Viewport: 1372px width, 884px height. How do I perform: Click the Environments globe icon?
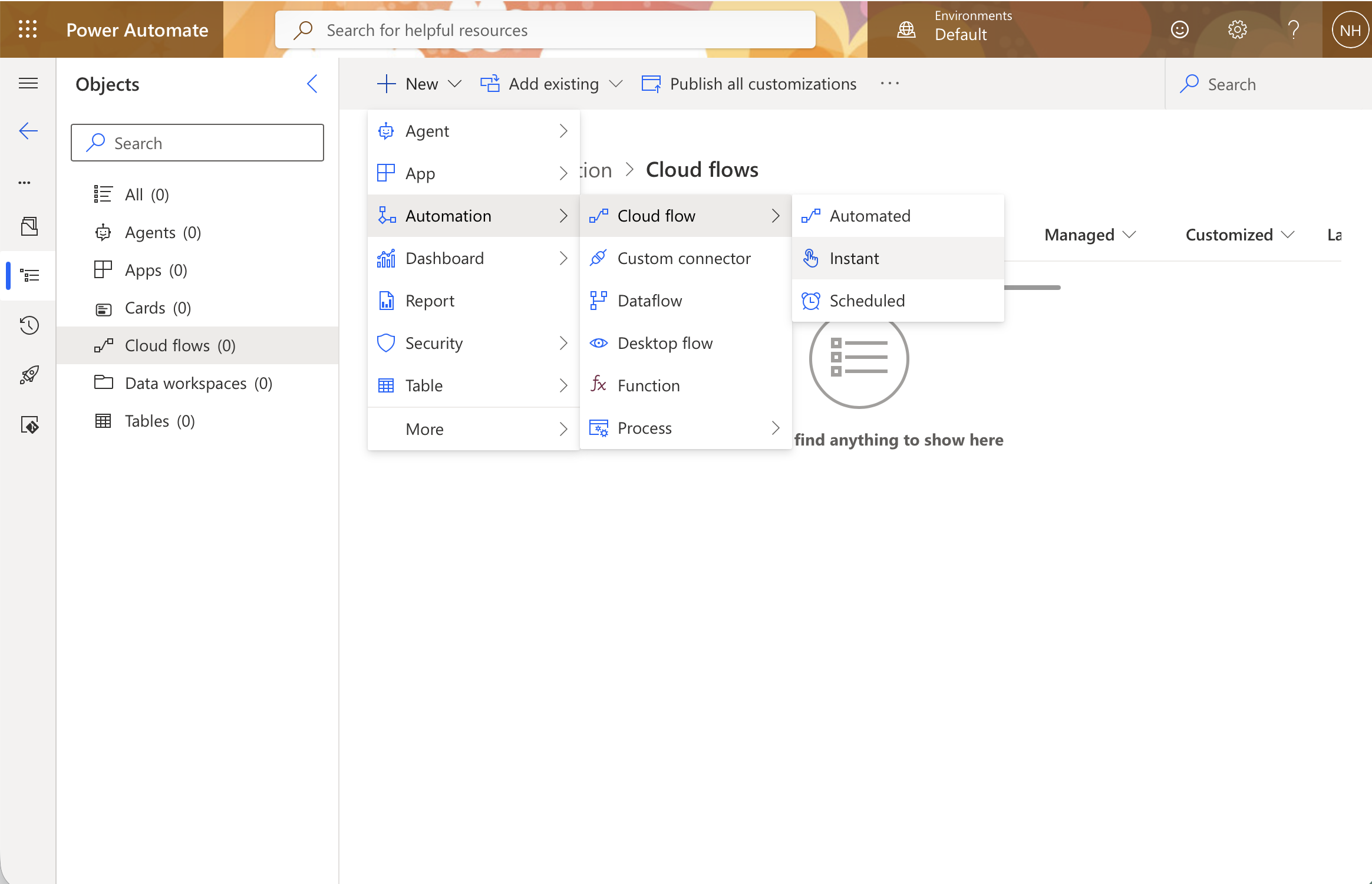point(906,29)
